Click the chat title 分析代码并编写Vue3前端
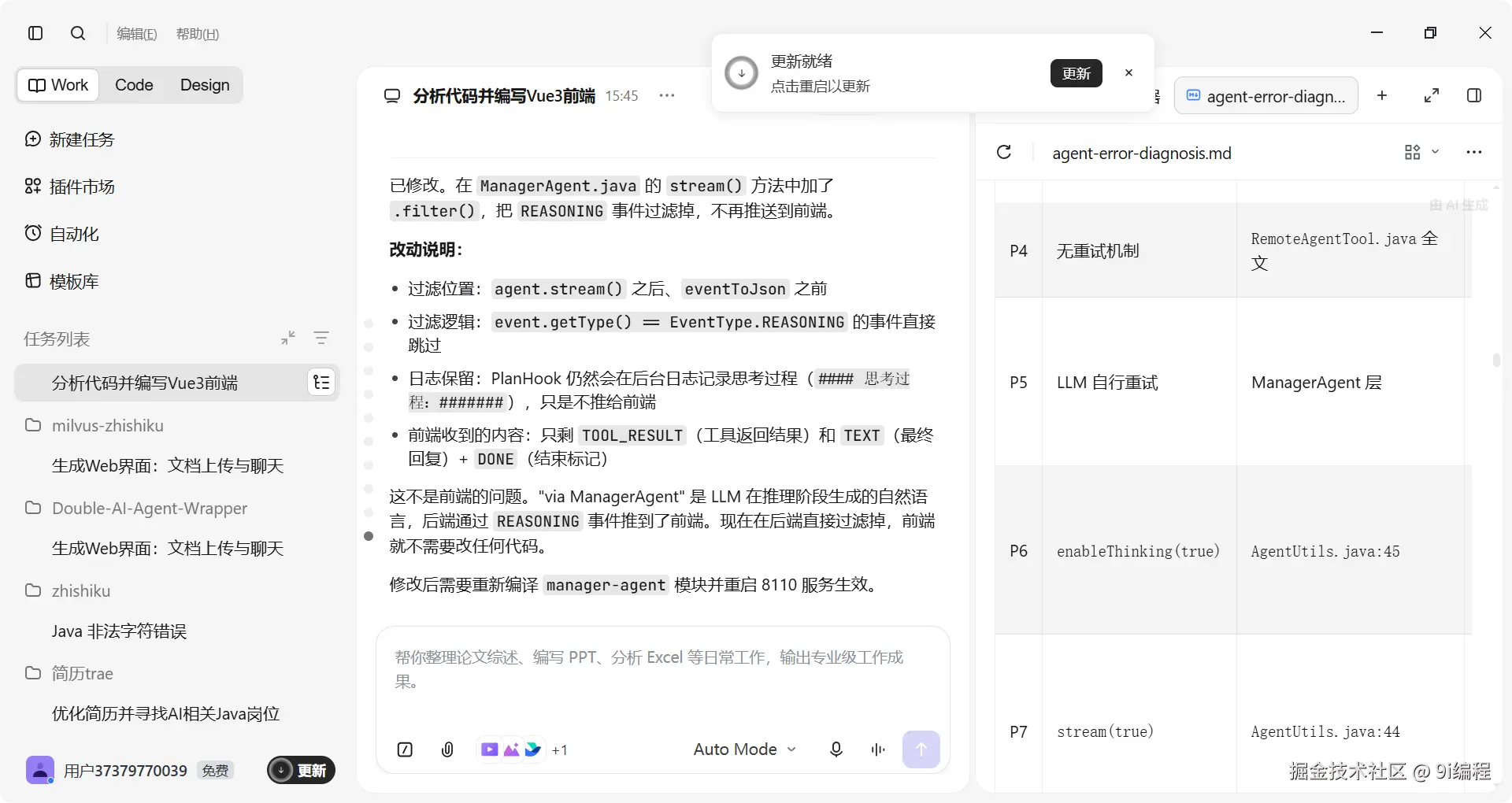The image size is (1512, 803). coord(504,96)
